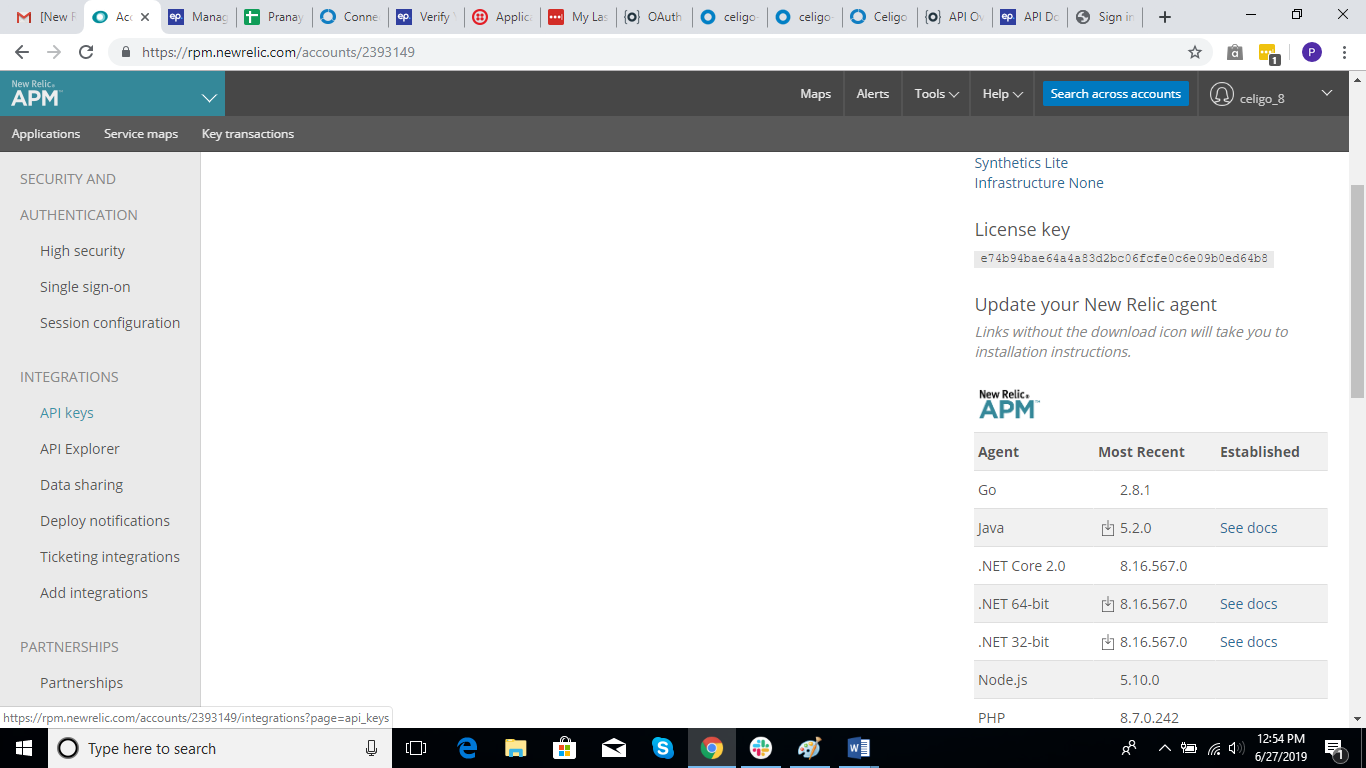Image resolution: width=1366 pixels, height=768 pixels.
Task: Click the browser back arrow
Action: click(22, 52)
